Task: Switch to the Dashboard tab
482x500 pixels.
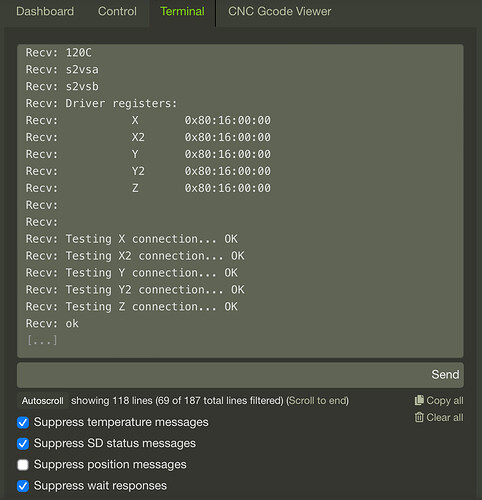Action: click(45, 12)
